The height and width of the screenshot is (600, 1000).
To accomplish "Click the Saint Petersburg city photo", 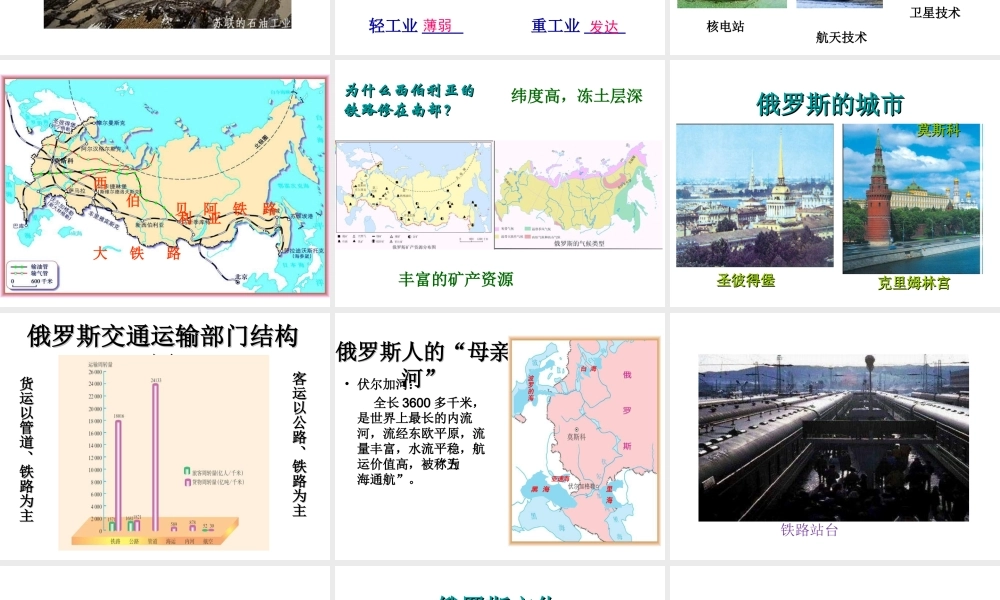I will [754, 195].
